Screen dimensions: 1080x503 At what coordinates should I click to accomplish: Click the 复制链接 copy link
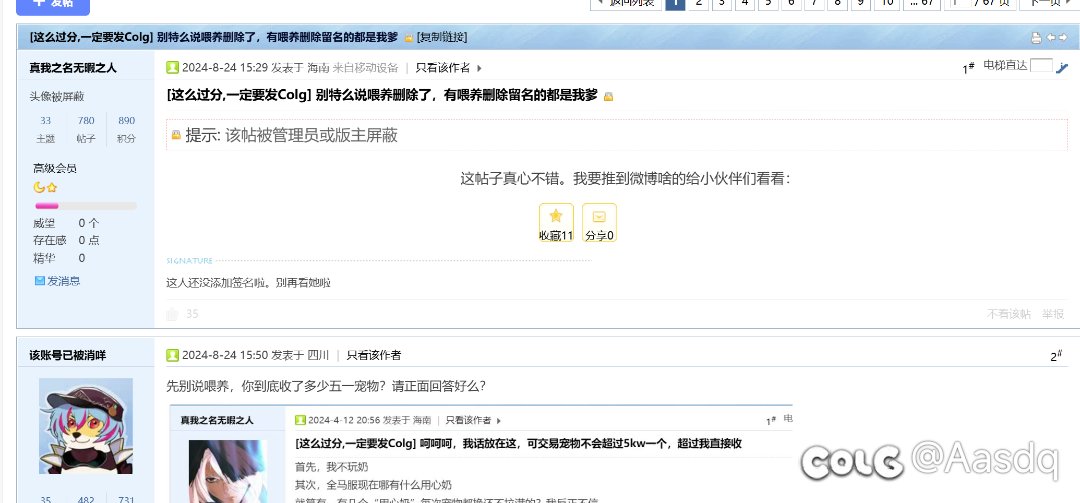tap(442, 38)
